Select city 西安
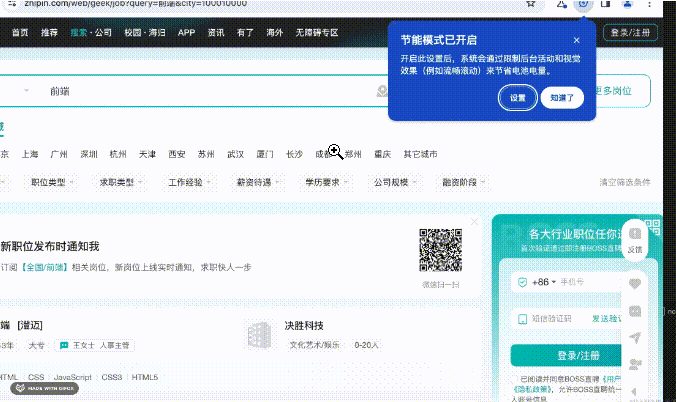This screenshot has height=402, width=676. coord(177,154)
